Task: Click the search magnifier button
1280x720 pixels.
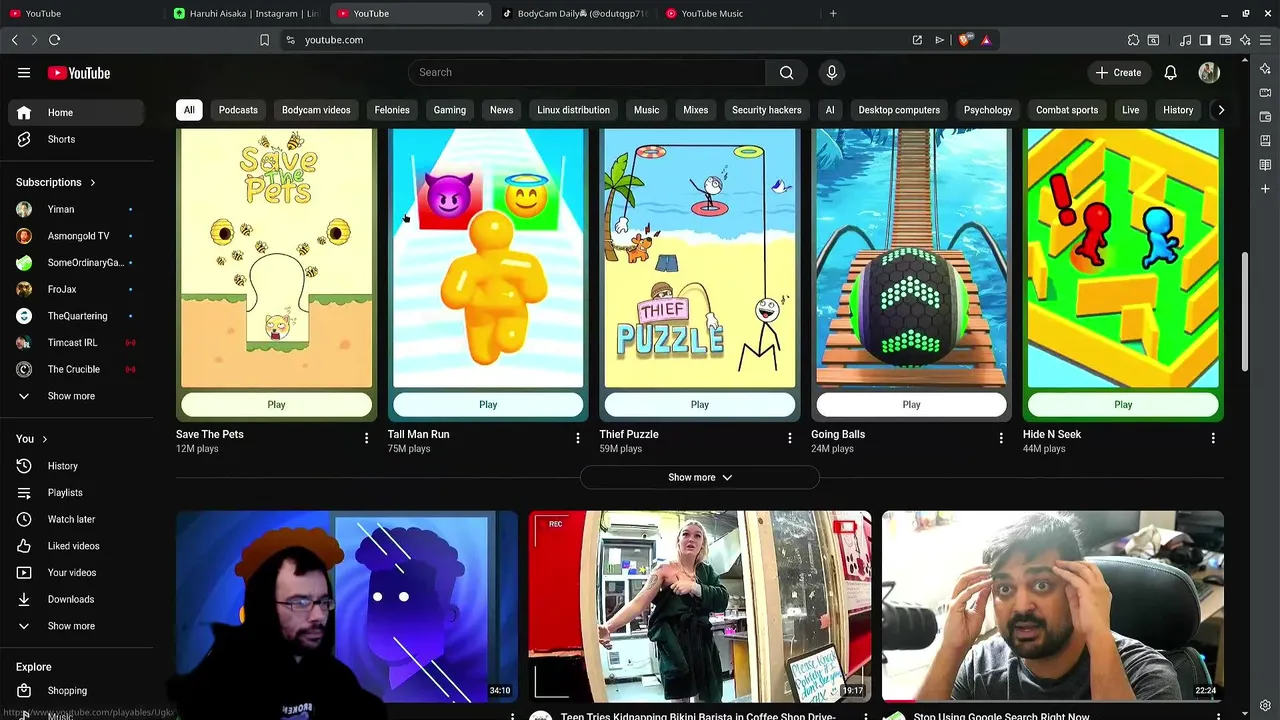Action: pyautogui.click(x=787, y=72)
